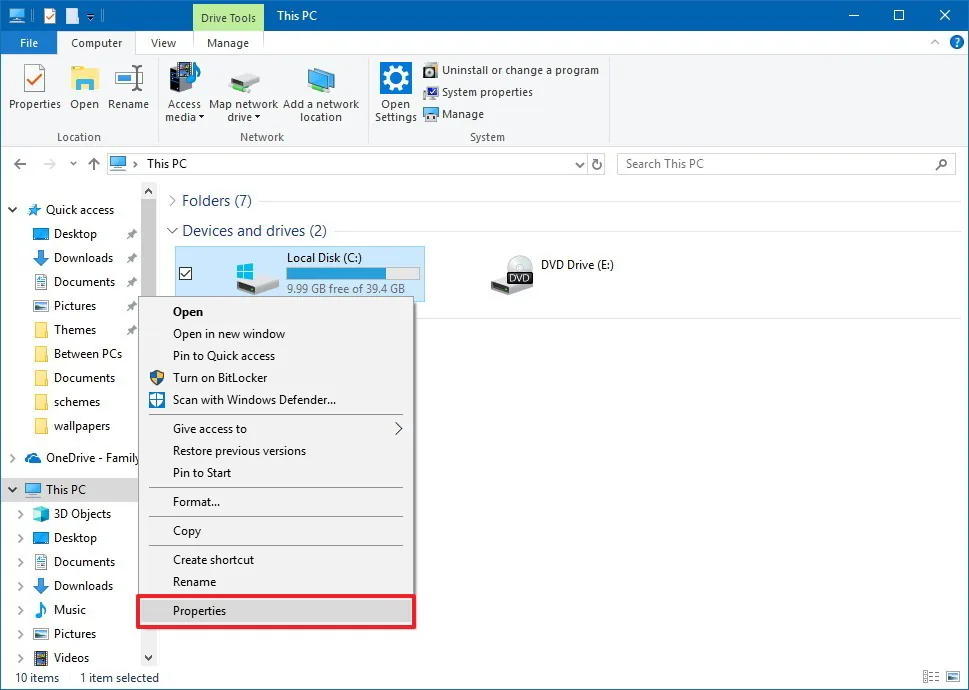Expand the Folders (7) group
Screen dimensions: 969x690
tap(172, 201)
